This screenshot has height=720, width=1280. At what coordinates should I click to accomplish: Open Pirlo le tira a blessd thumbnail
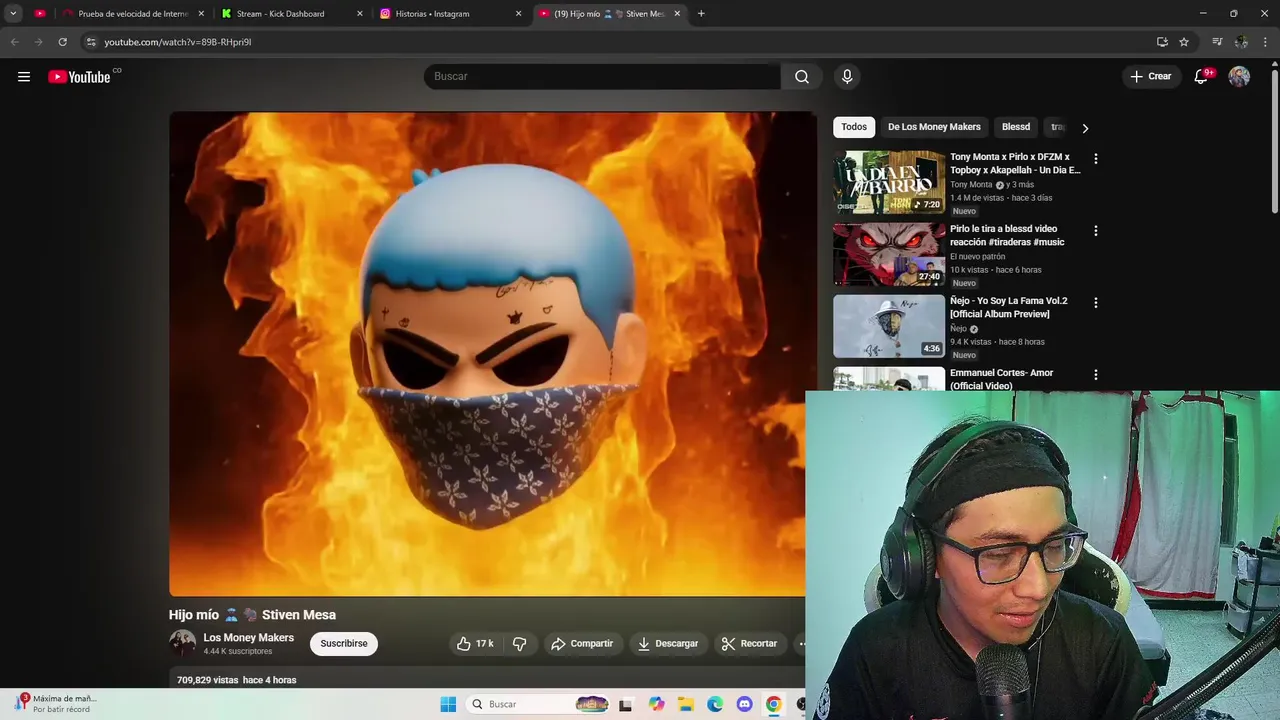(889, 254)
